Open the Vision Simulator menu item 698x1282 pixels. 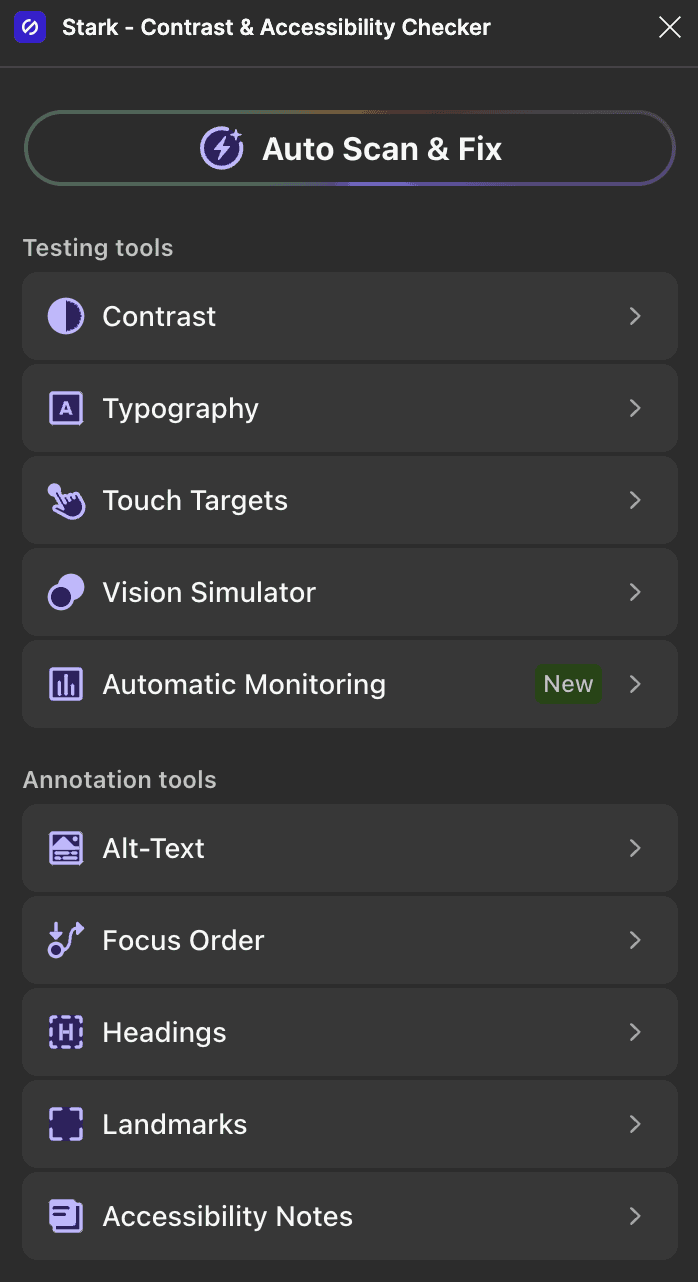point(350,592)
